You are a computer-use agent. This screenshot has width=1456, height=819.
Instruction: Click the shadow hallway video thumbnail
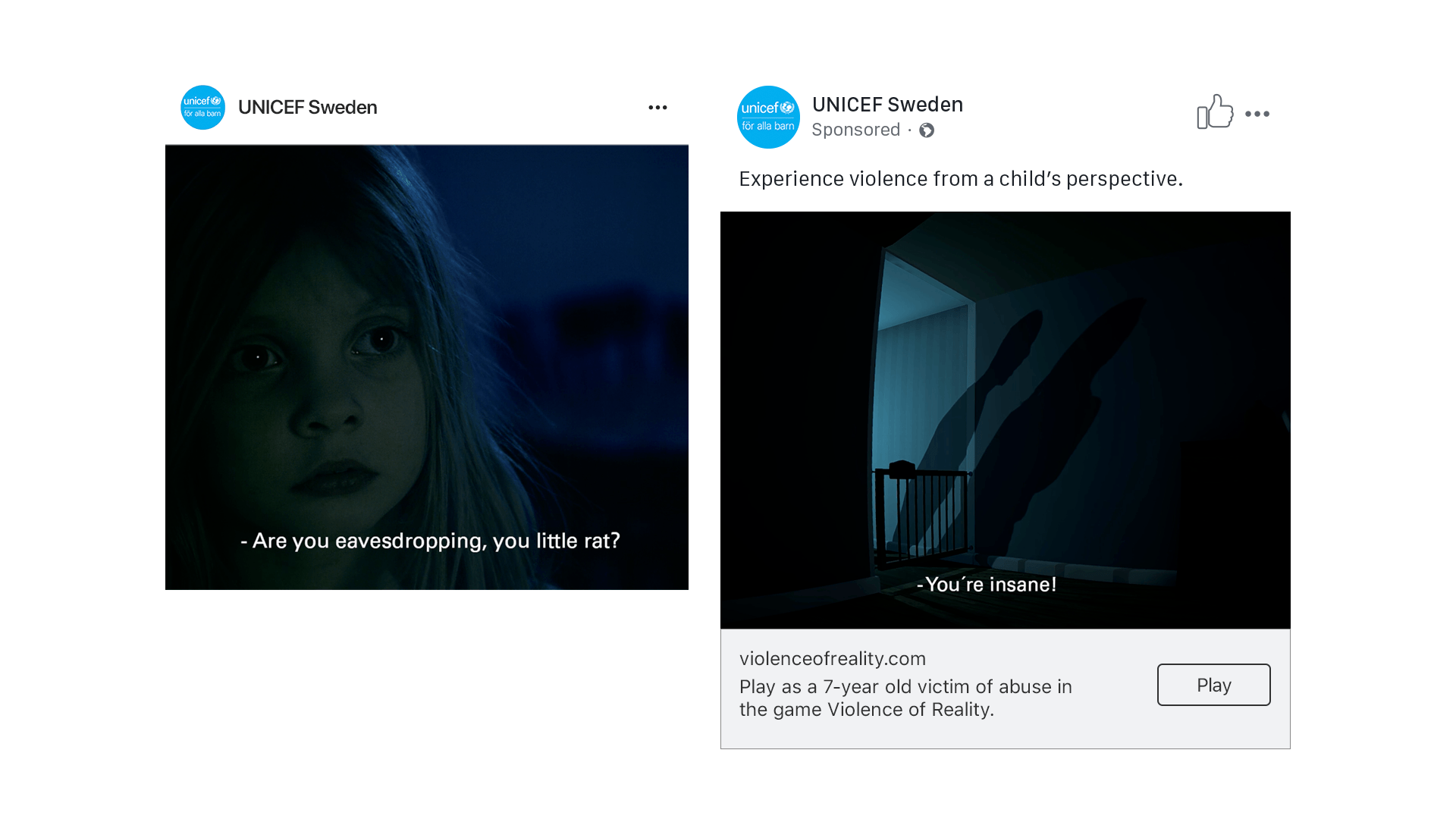click(1005, 420)
